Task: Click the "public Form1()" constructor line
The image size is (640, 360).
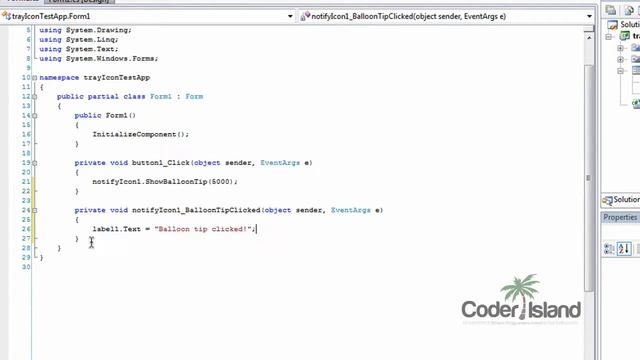Action: 105,116
